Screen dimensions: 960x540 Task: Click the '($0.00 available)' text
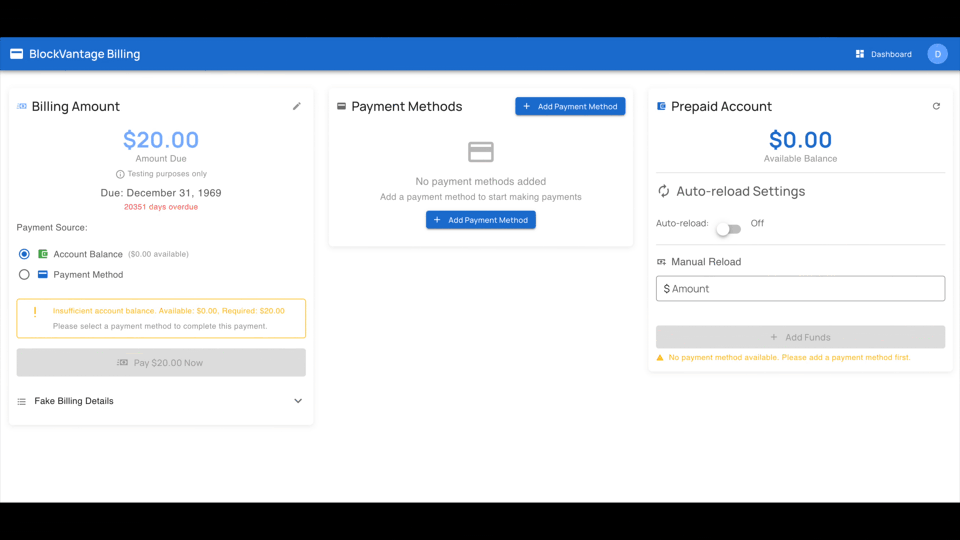click(158, 254)
